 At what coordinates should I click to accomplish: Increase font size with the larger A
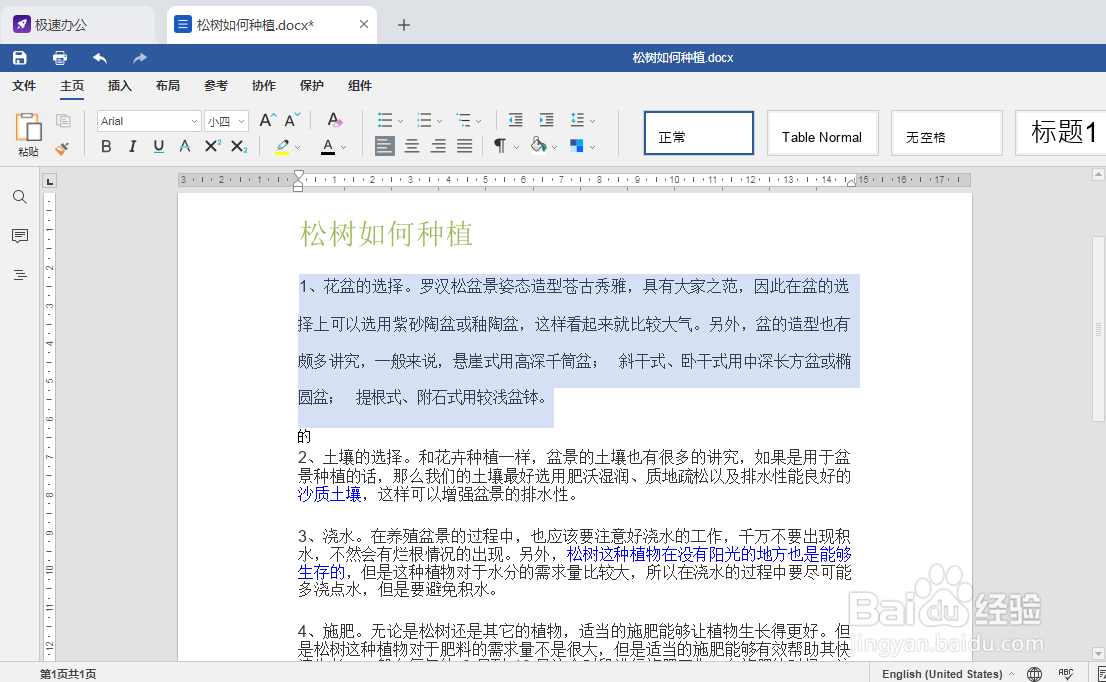click(x=267, y=121)
